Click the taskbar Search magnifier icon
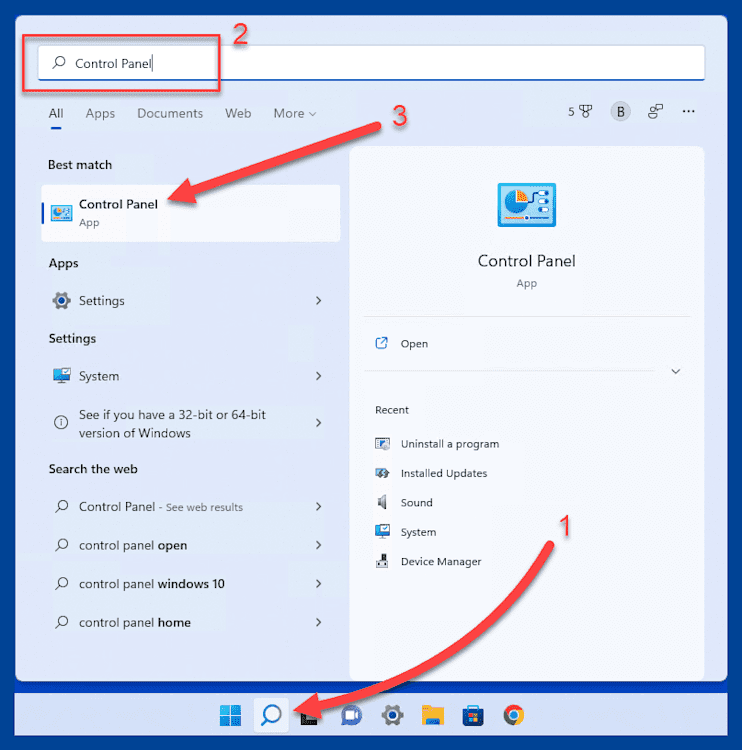The height and width of the screenshot is (750, 742). [x=271, y=715]
